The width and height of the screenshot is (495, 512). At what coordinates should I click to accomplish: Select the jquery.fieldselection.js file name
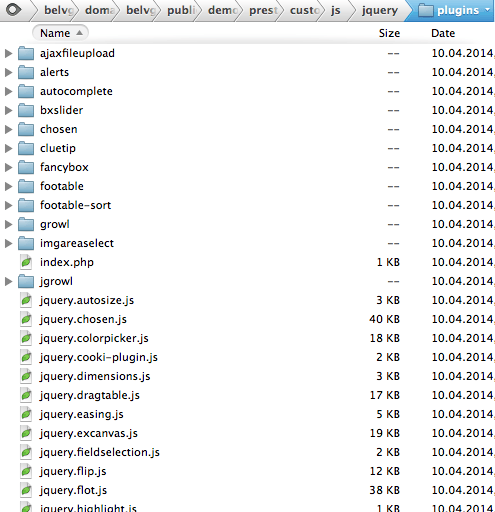pyautogui.click(x=100, y=452)
